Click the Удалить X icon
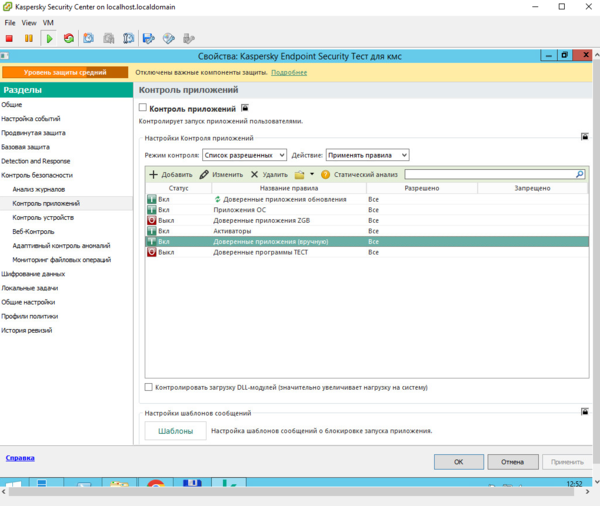This screenshot has width=600, height=506. [x=254, y=174]
